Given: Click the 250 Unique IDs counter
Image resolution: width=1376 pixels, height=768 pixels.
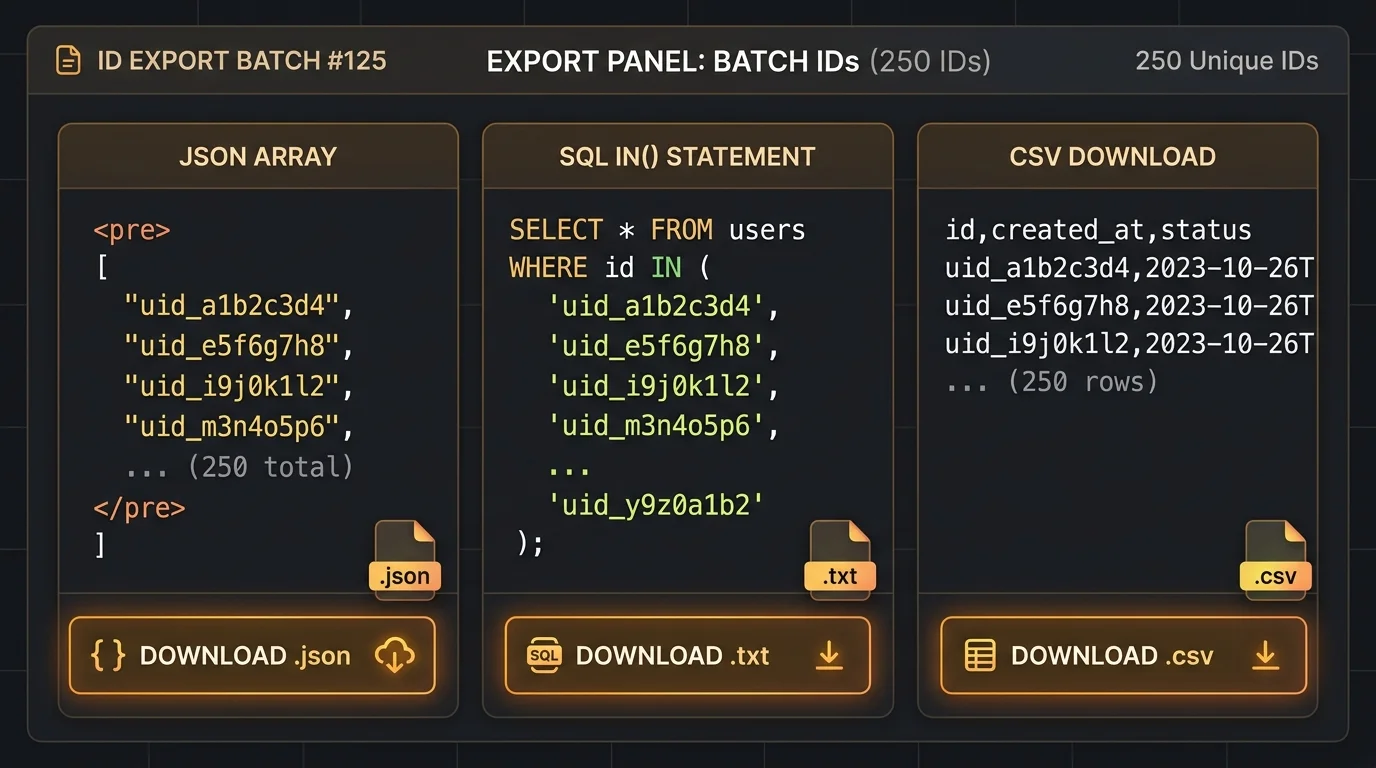Looking at the screenshot, I should coord(1227,60).
